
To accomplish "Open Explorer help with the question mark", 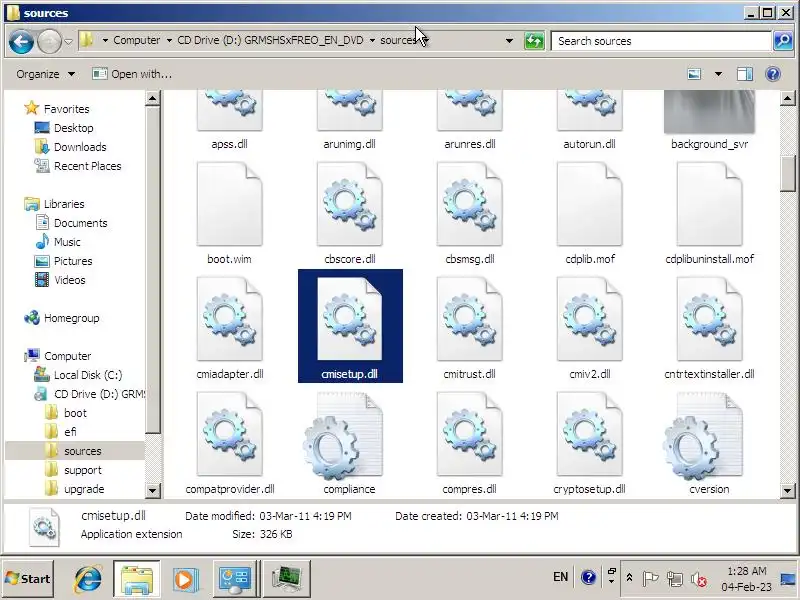I will (x=773, y=74).
